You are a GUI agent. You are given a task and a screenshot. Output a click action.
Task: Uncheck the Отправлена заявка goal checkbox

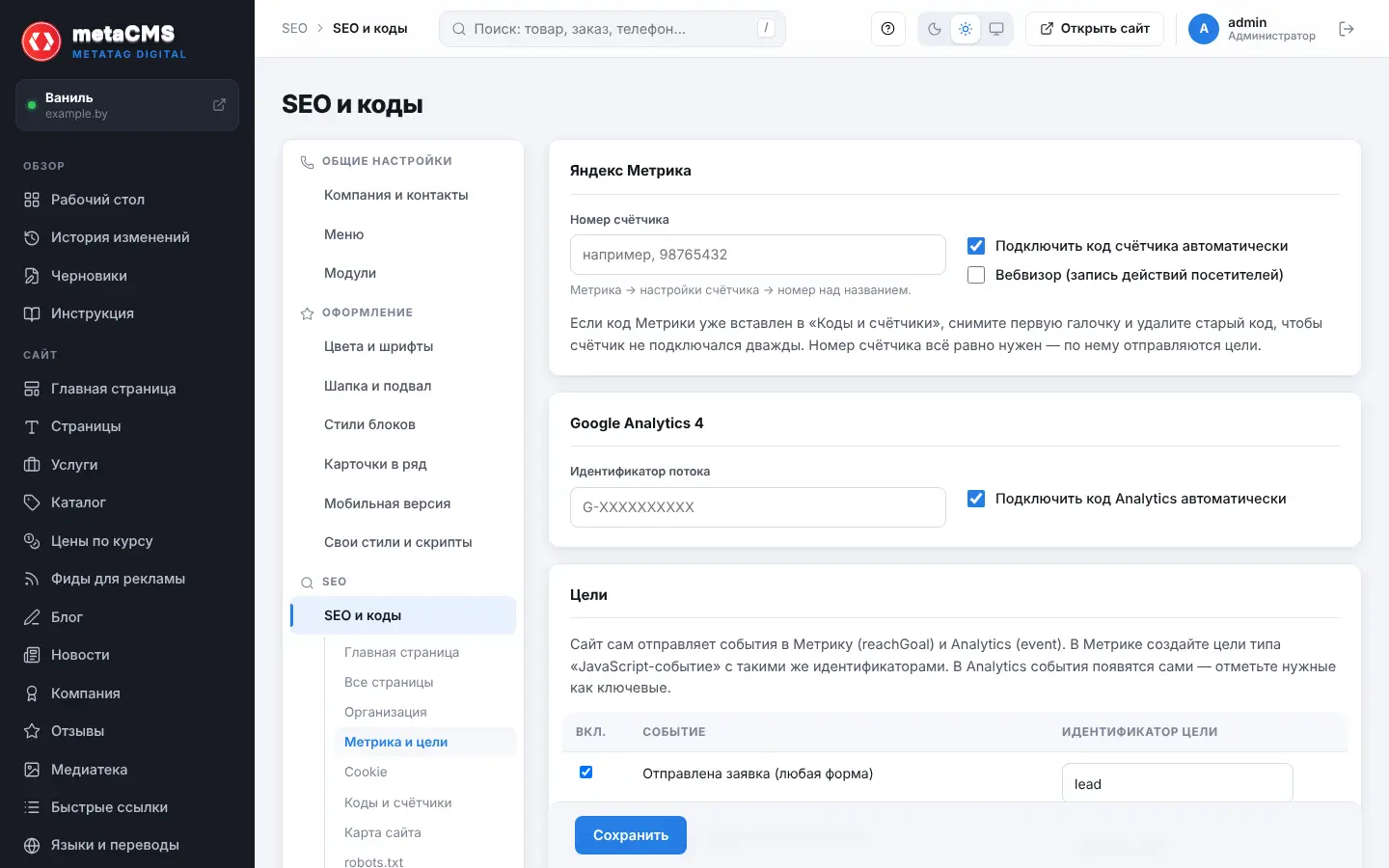pyautogui.click(x=586, y=773)
